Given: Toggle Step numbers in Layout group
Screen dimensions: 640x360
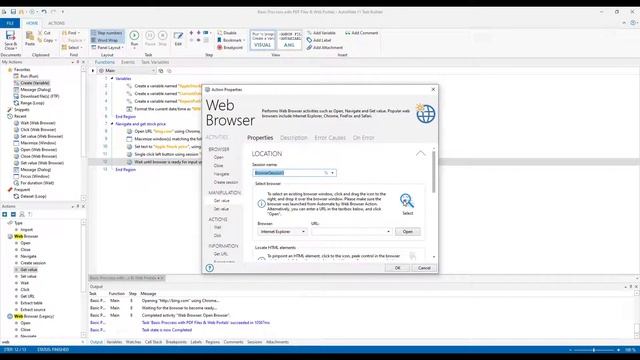Looking at the screenshot, I should [x=107, y=33].
